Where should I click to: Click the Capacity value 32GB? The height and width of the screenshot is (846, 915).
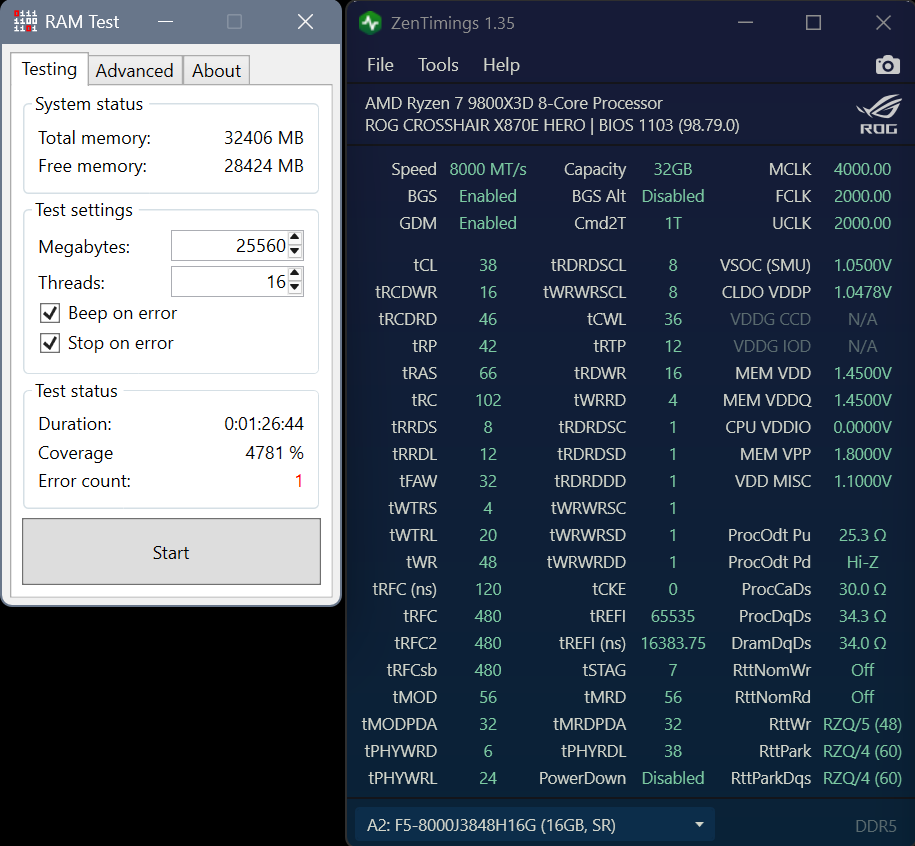tap(673, 169)
